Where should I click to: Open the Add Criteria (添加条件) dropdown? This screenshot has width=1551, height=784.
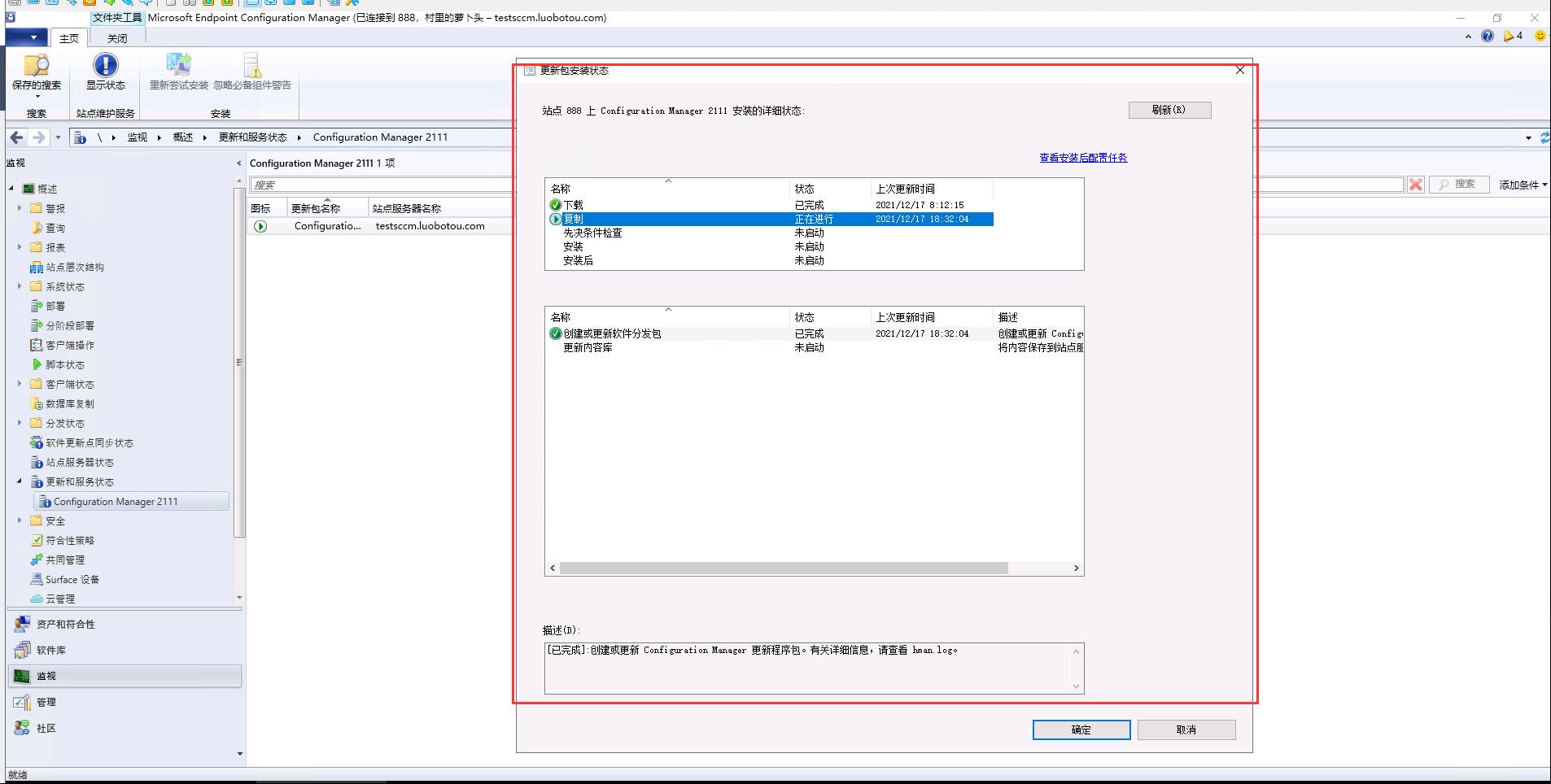coord(1523,185)
